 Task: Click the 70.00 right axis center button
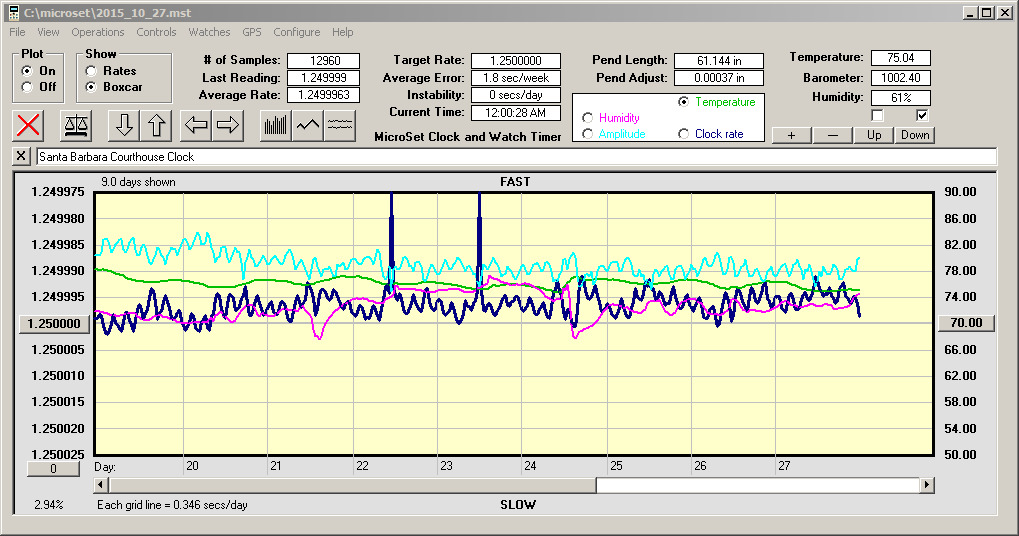(966, 323)
